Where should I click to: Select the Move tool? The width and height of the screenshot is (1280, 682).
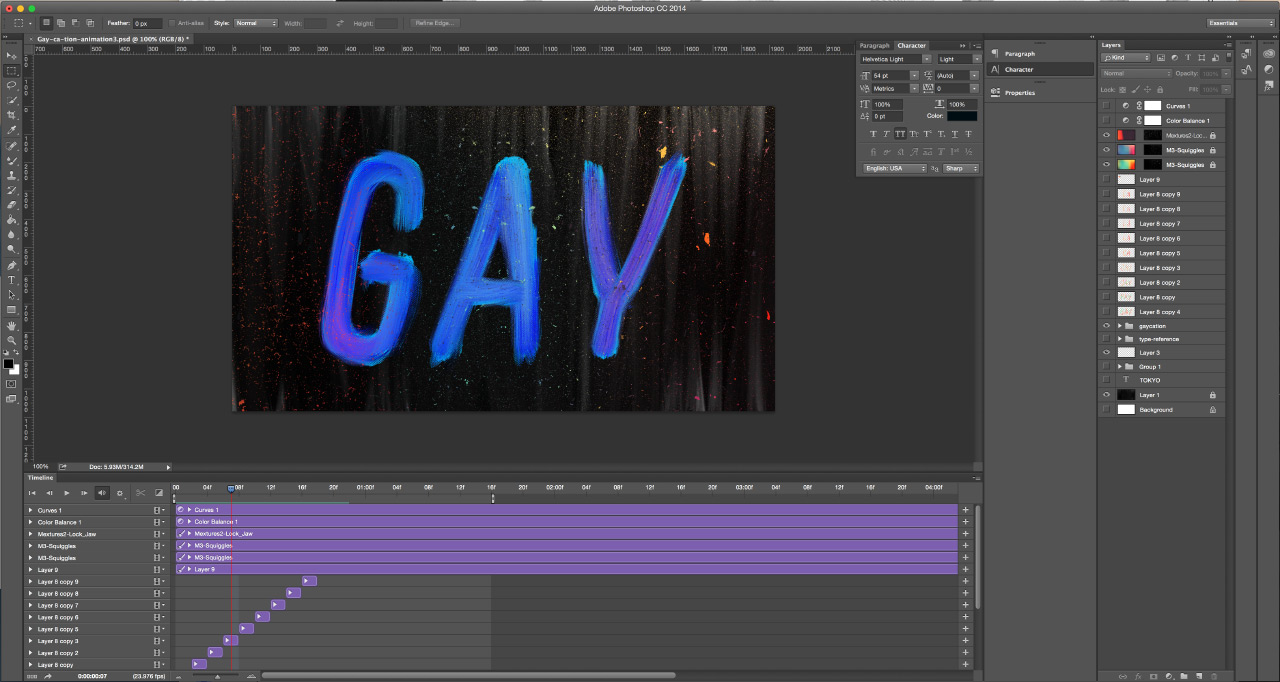(x=12, y=56)
